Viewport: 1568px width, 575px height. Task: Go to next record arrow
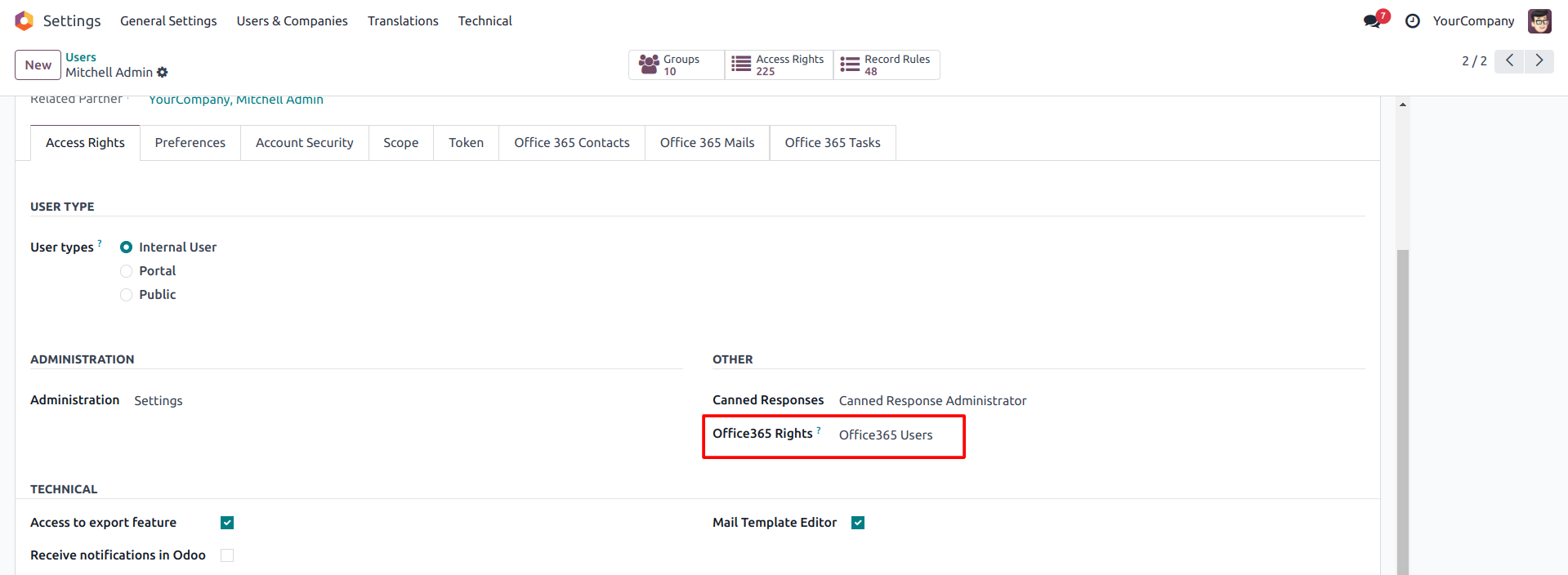click(1539, 61)
